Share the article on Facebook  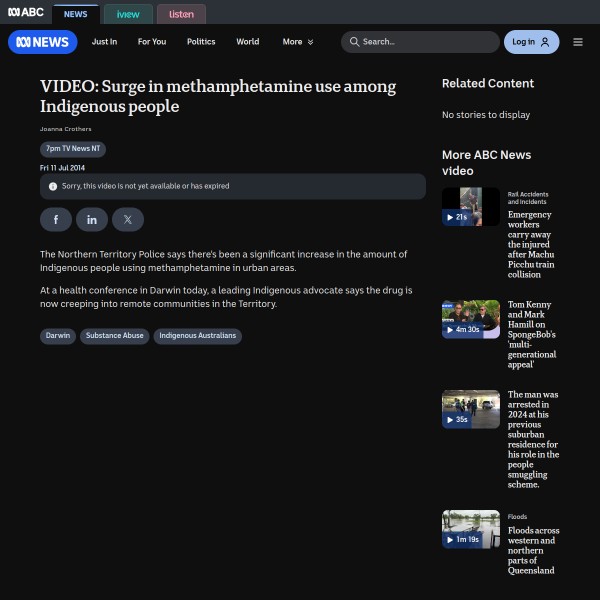[x=56, y=219]
